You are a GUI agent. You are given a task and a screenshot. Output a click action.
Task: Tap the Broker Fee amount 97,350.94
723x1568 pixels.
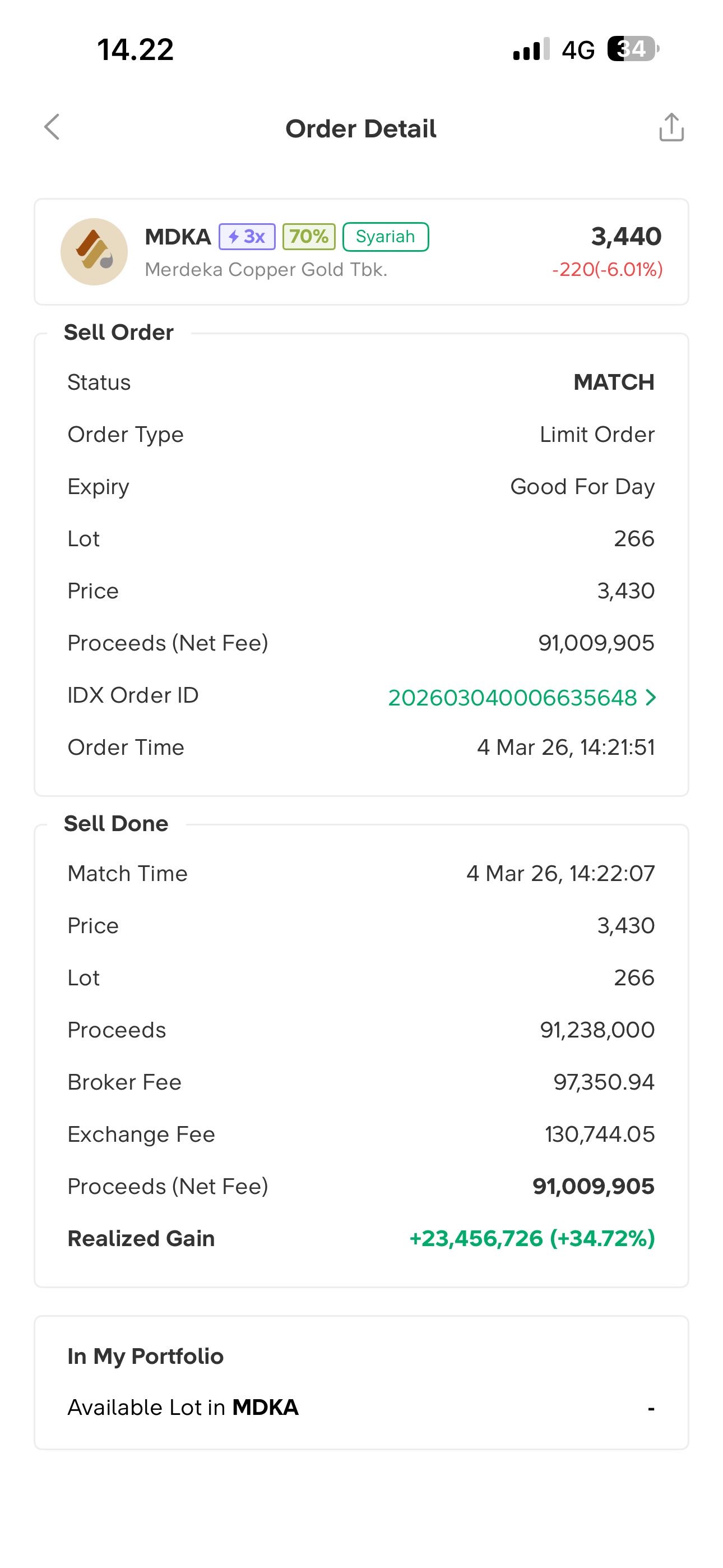point(603,1082)
